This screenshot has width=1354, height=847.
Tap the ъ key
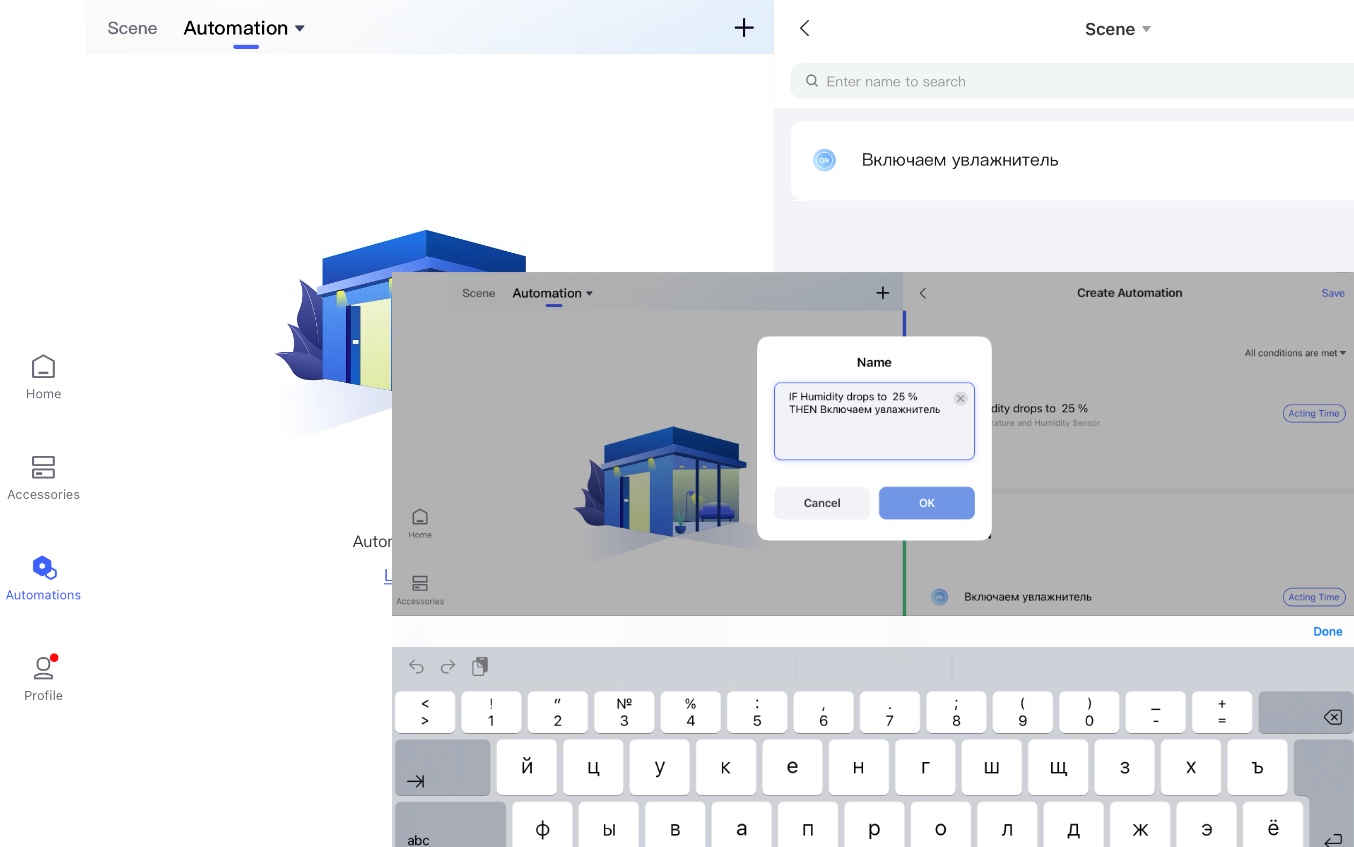[x=1257, y=767]
